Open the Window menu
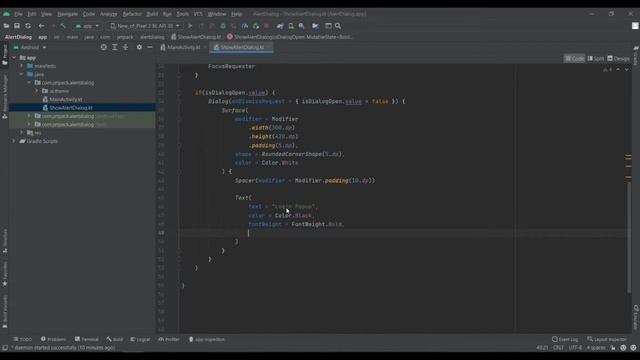The width and height of the screenshot is (640, 360). (x=217, y=14)
